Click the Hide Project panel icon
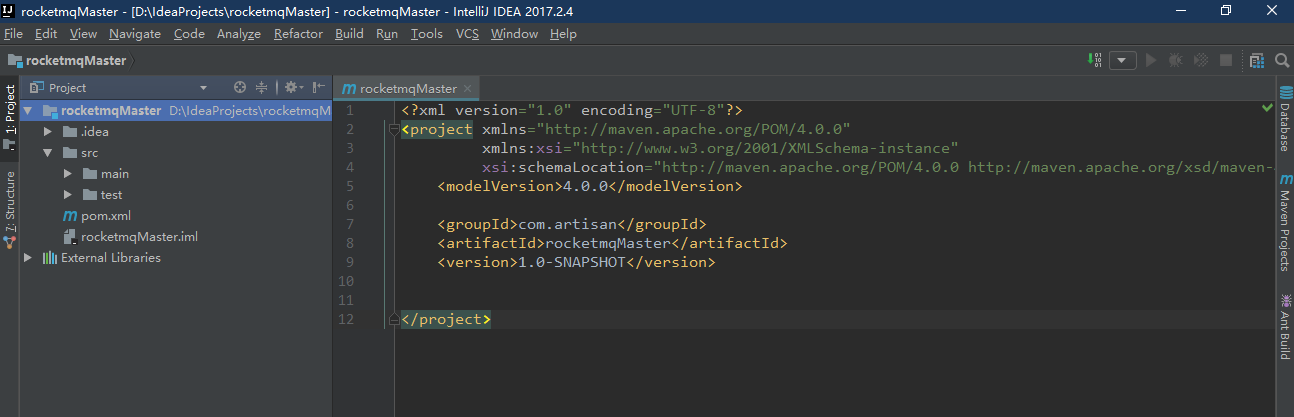The image size is (1294, 417). coord(318,87)
